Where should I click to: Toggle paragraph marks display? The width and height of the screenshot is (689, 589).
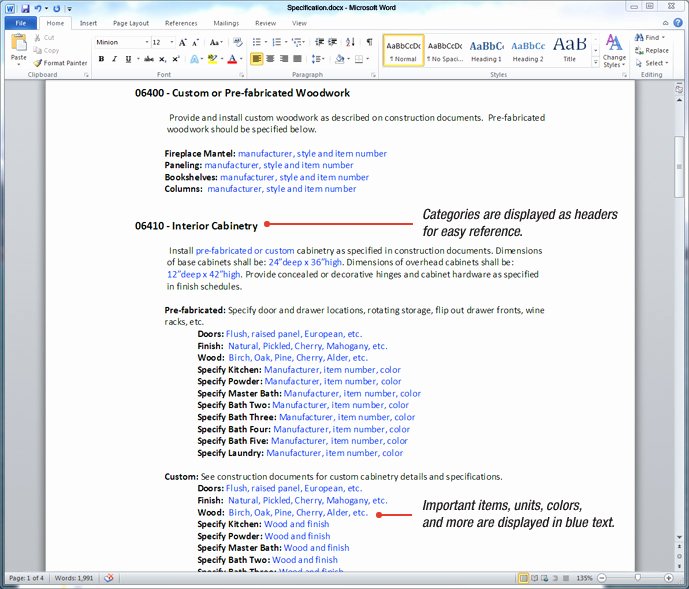pyautogui.click(x=370, y=42)
